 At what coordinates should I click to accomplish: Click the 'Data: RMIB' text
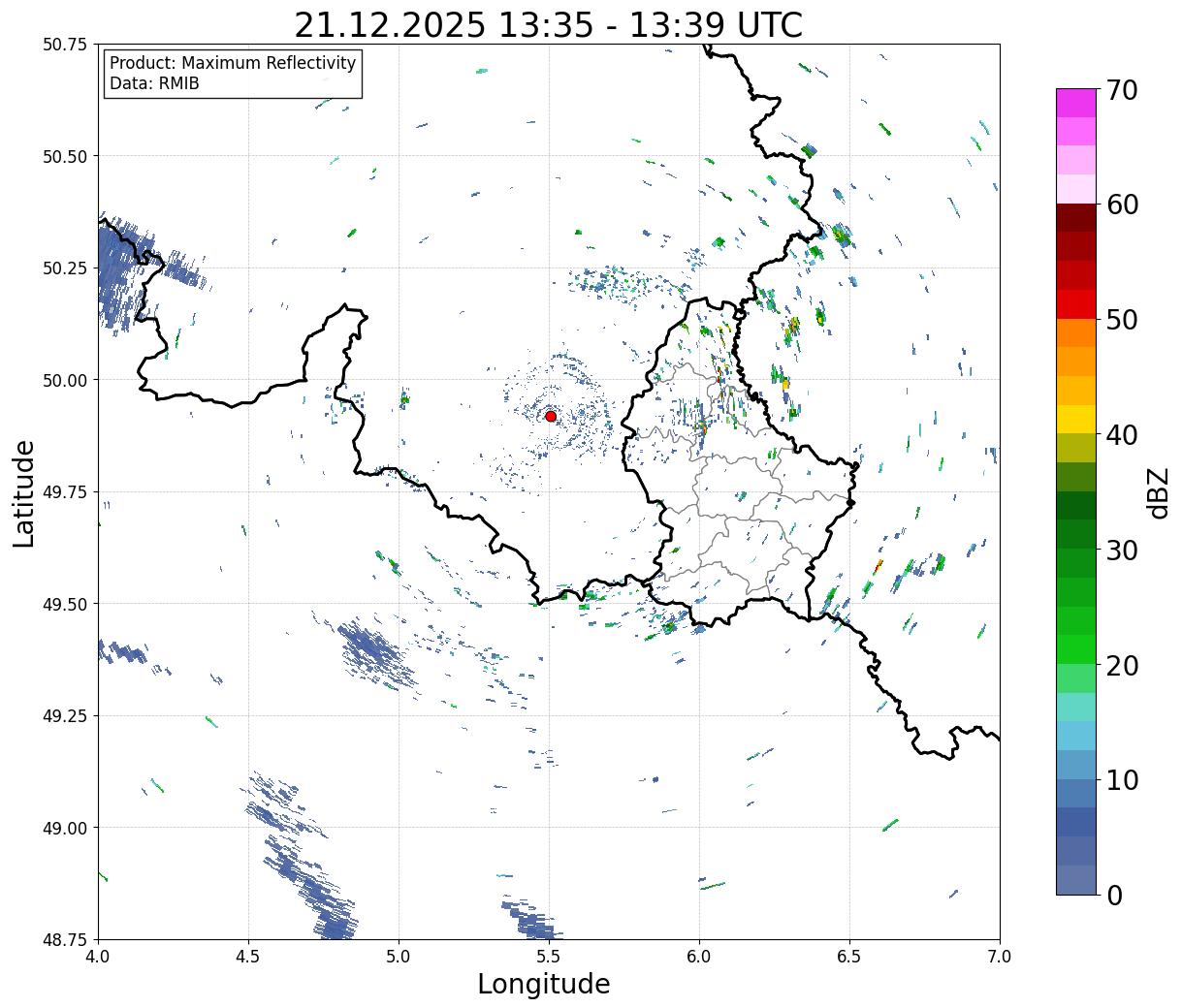click(x=154, y=83)
